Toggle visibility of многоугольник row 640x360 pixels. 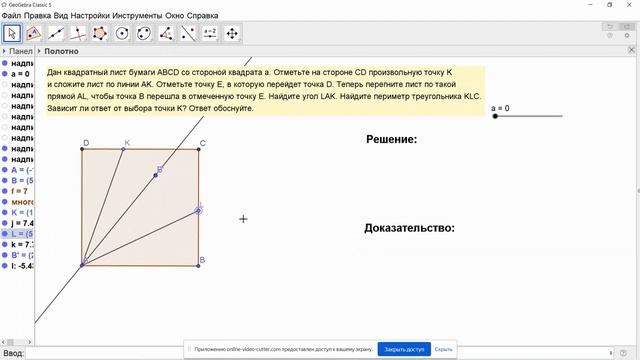coord(5,202)
